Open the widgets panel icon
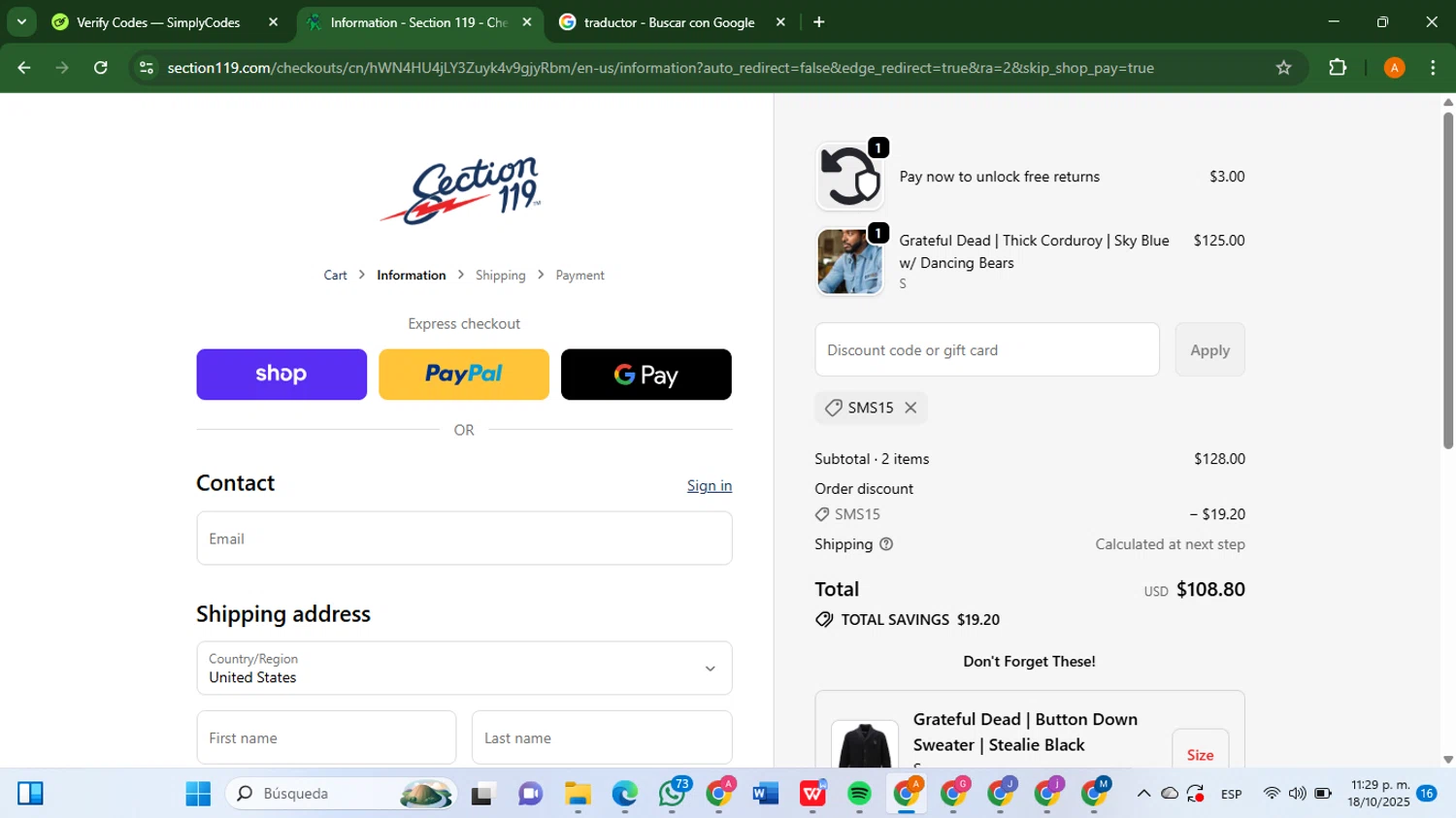The image size is (1456, 818). pyautogui.click(x=30, y=794)
